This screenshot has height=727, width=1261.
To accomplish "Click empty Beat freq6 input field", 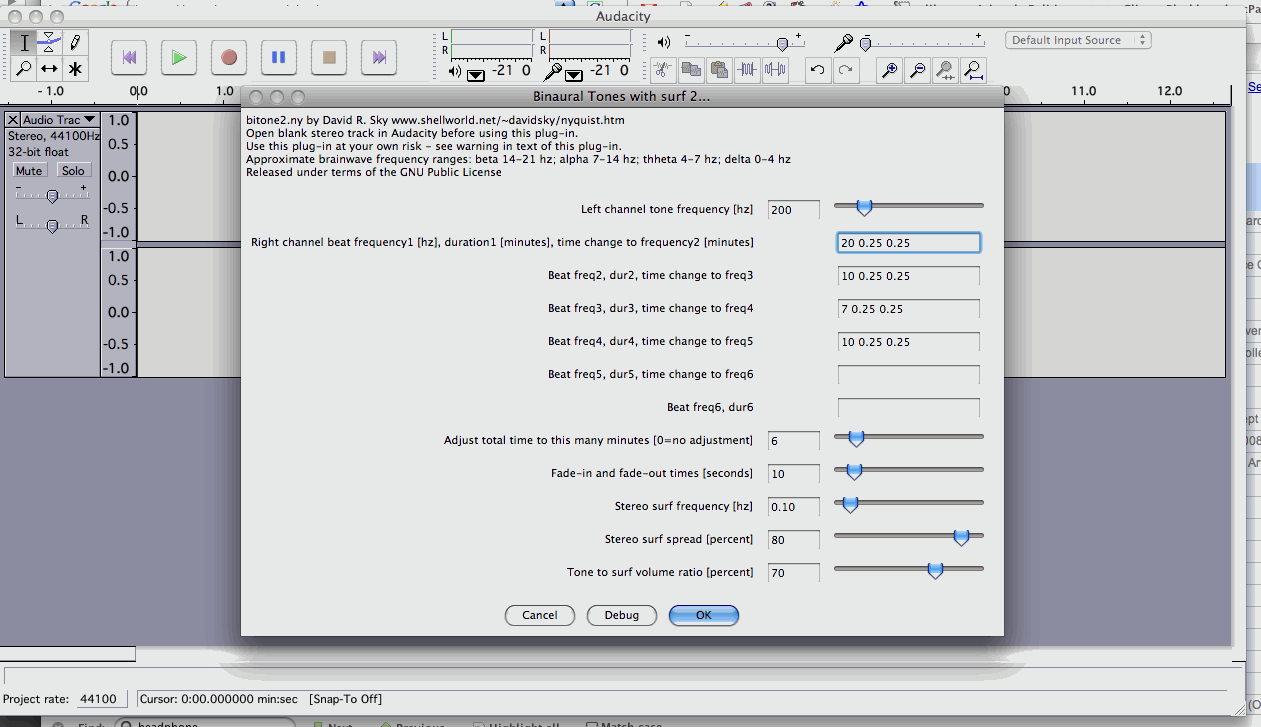I will 909,408.
